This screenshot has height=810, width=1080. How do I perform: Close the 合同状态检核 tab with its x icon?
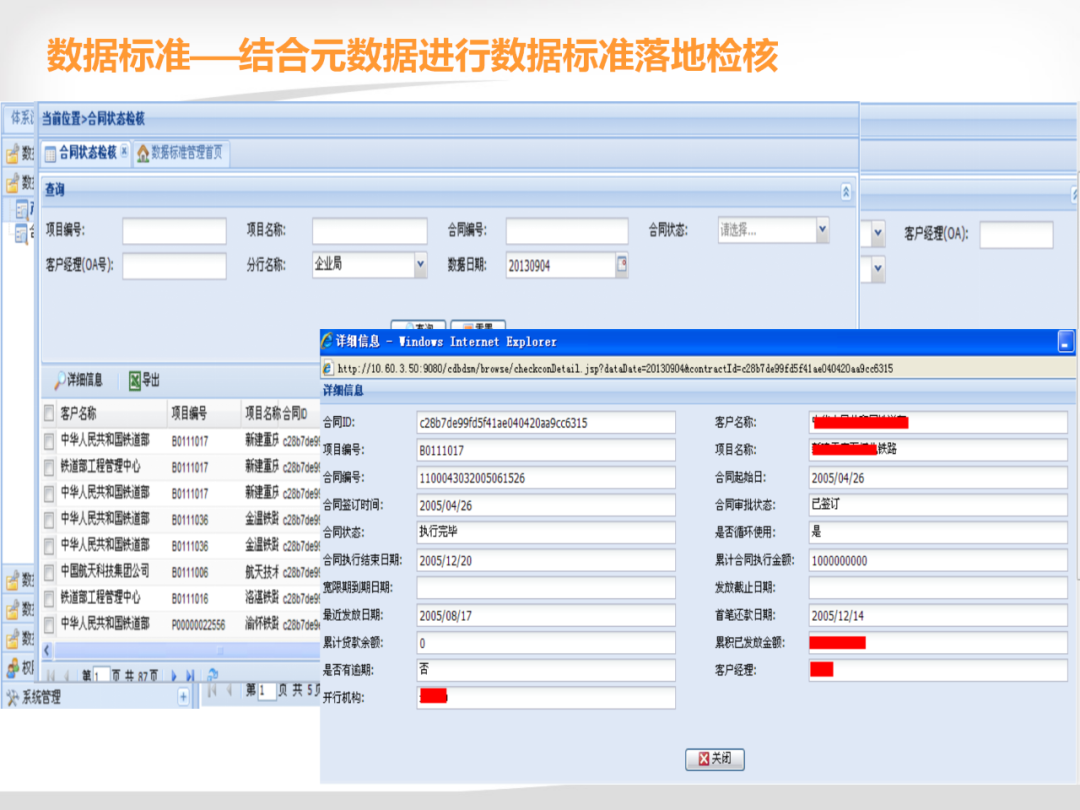124,152
